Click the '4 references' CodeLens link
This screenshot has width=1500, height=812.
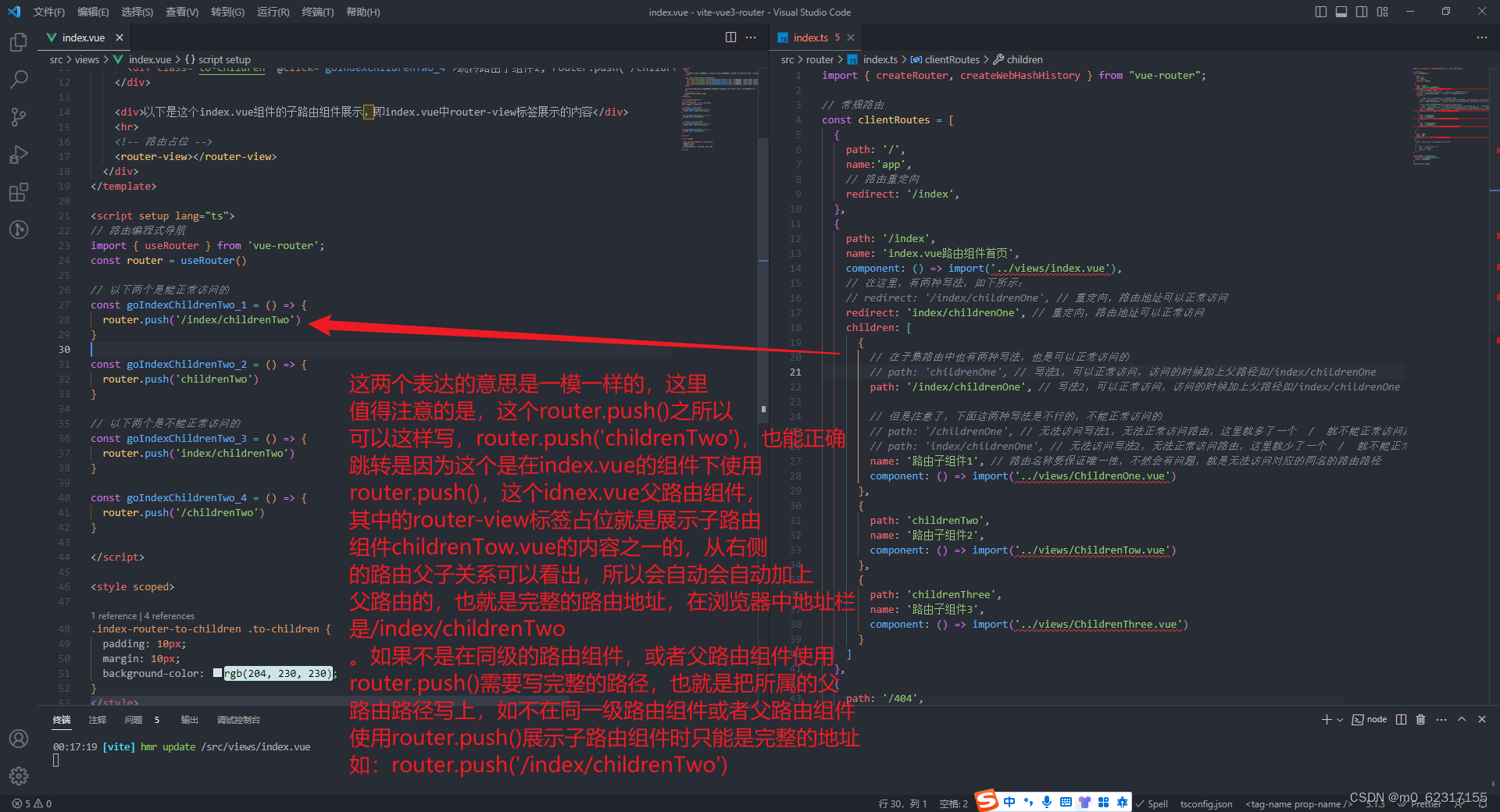point(170,616)
